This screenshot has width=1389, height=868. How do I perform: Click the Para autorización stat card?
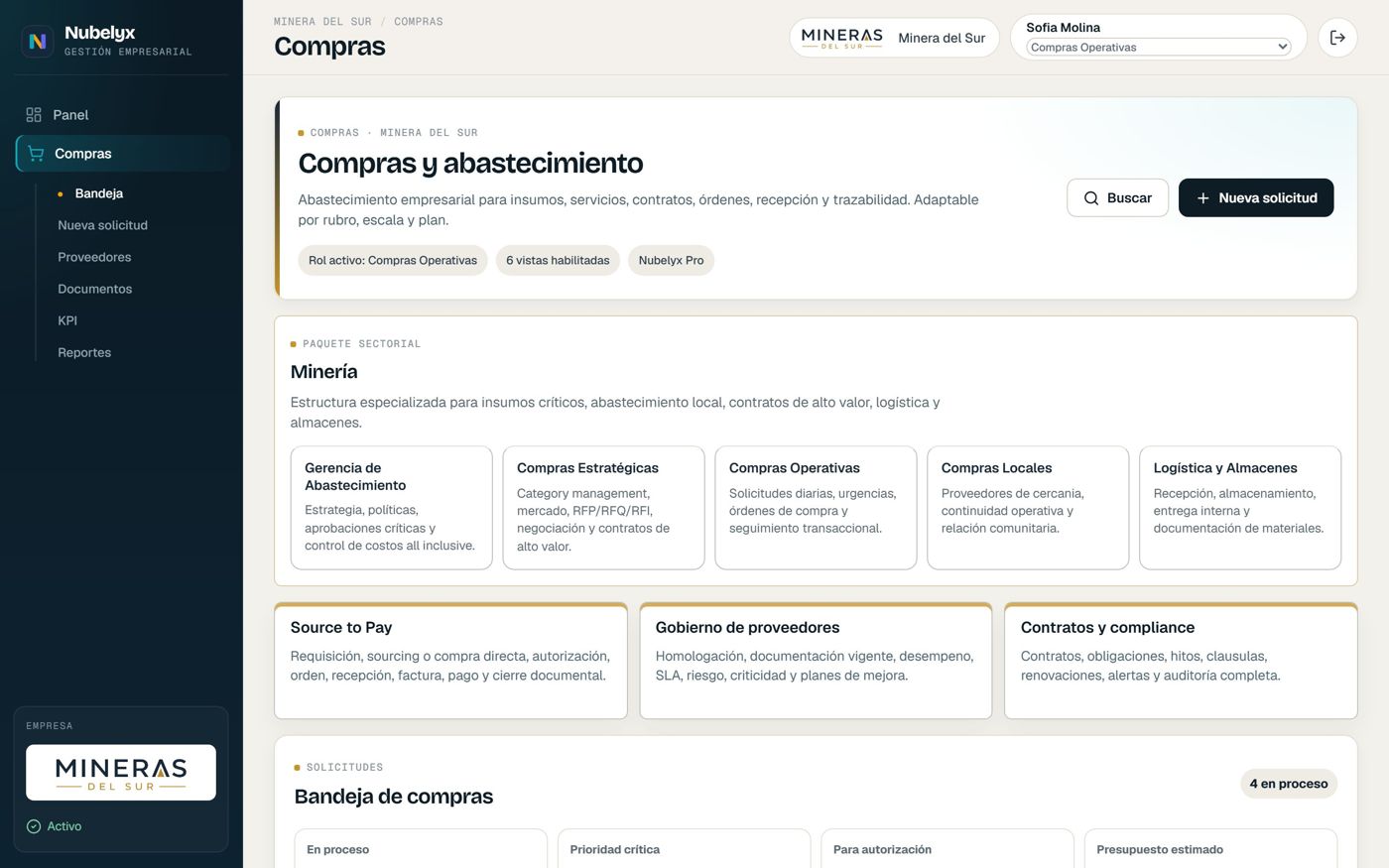click(x=947, y=849)
